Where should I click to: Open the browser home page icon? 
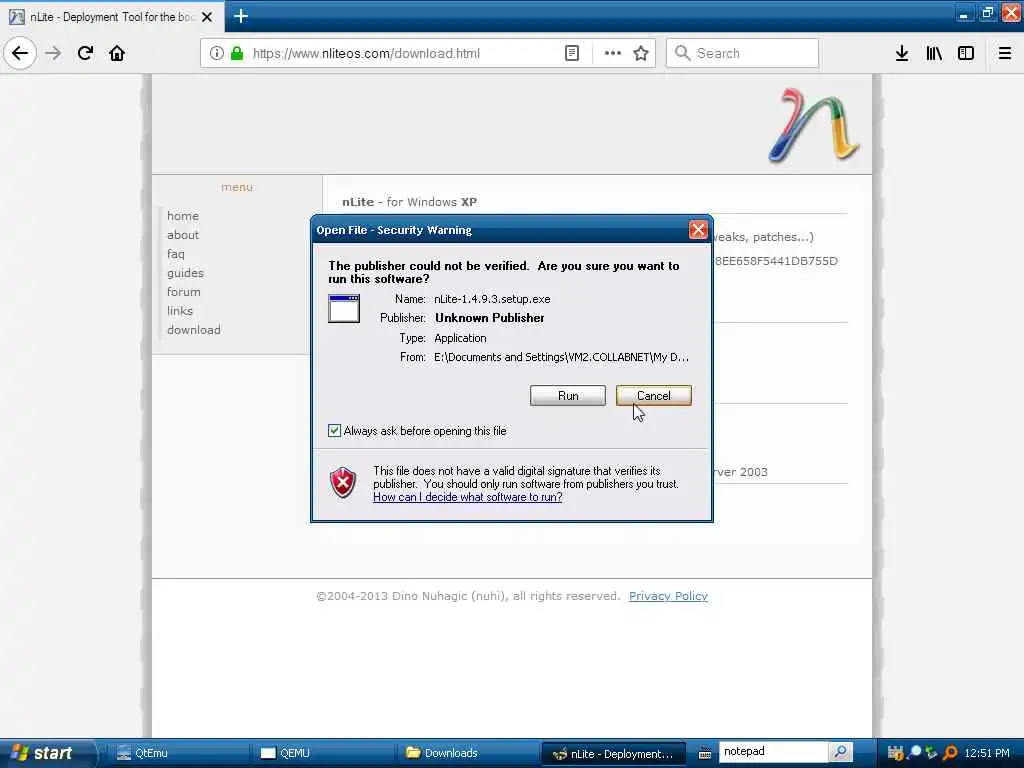pos(117,54)
